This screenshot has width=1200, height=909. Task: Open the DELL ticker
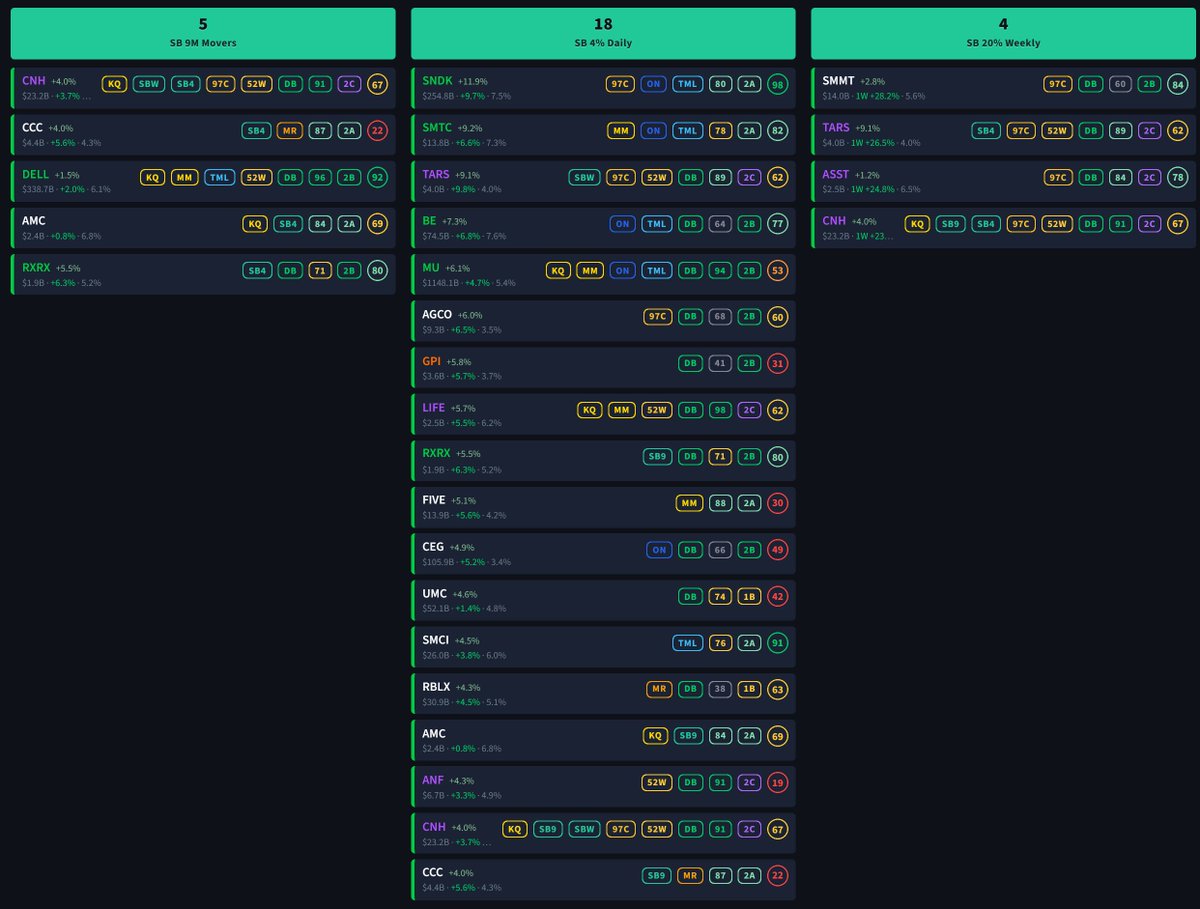point(36,174)
